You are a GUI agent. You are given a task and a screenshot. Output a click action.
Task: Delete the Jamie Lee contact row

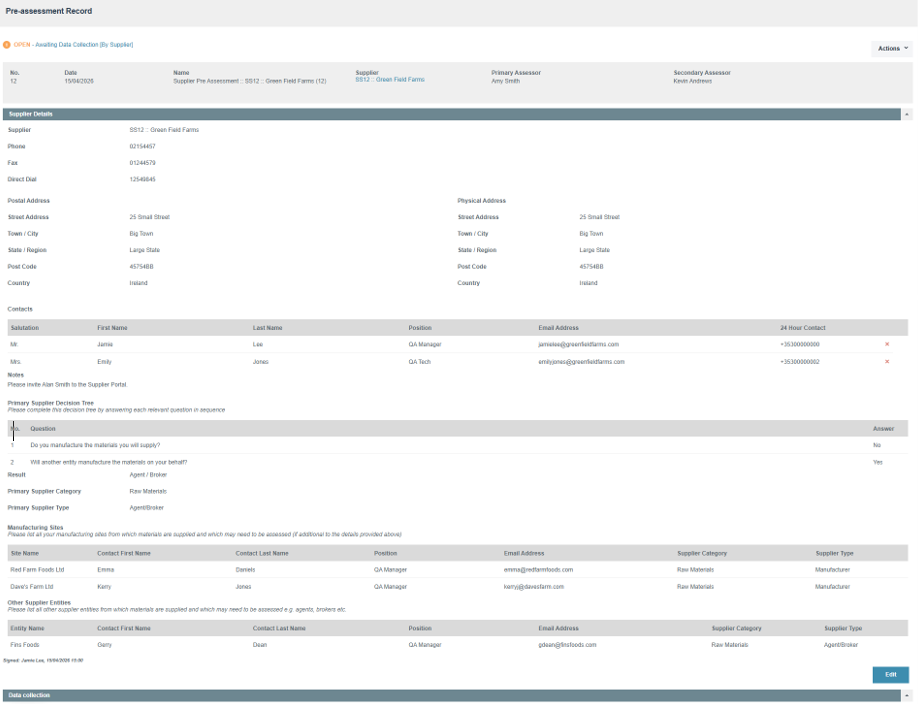887,344
